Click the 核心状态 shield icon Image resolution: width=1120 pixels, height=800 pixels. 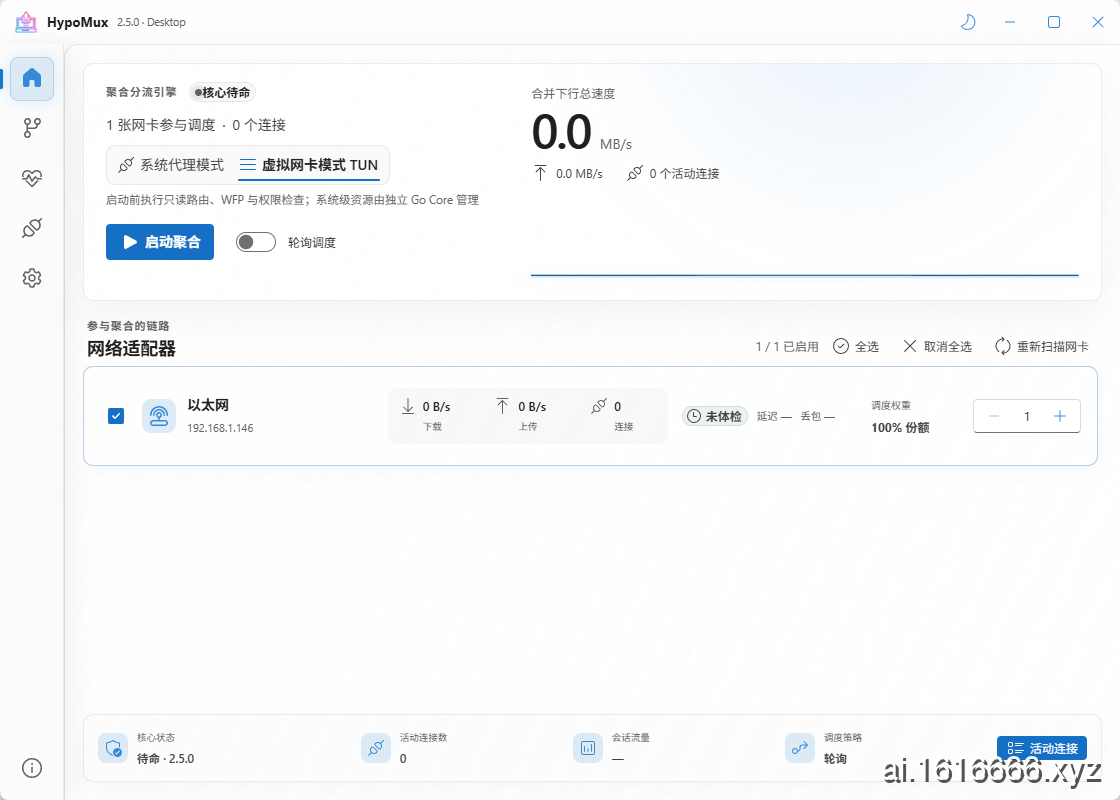113,748
